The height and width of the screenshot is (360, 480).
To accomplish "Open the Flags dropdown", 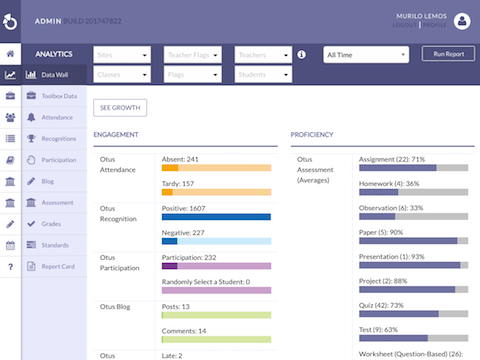I will [x=193, y=74].
